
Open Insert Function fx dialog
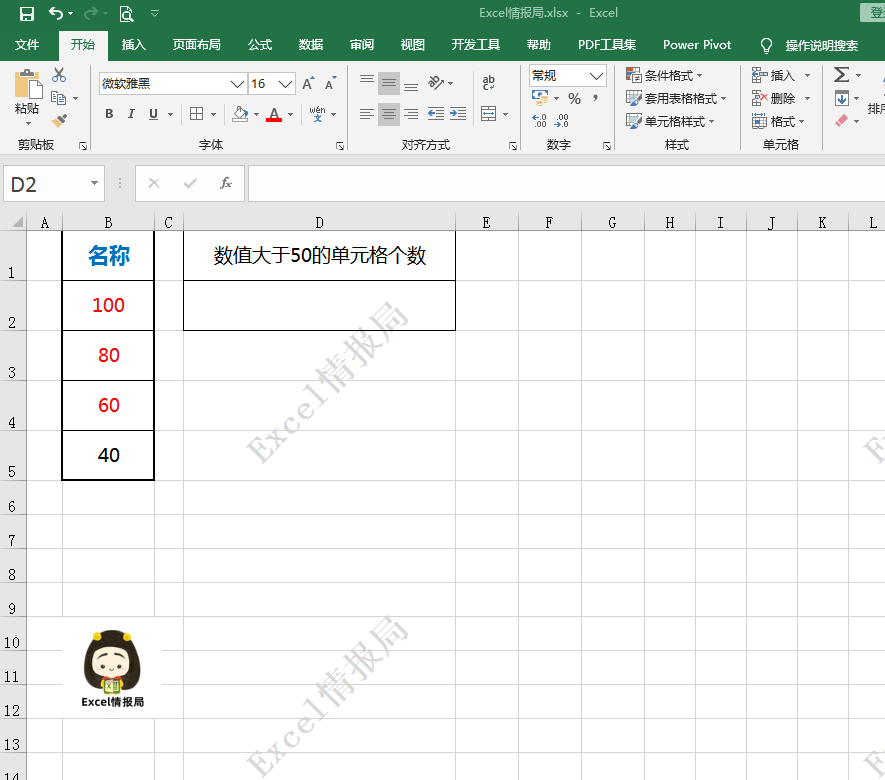click(226, 183)
